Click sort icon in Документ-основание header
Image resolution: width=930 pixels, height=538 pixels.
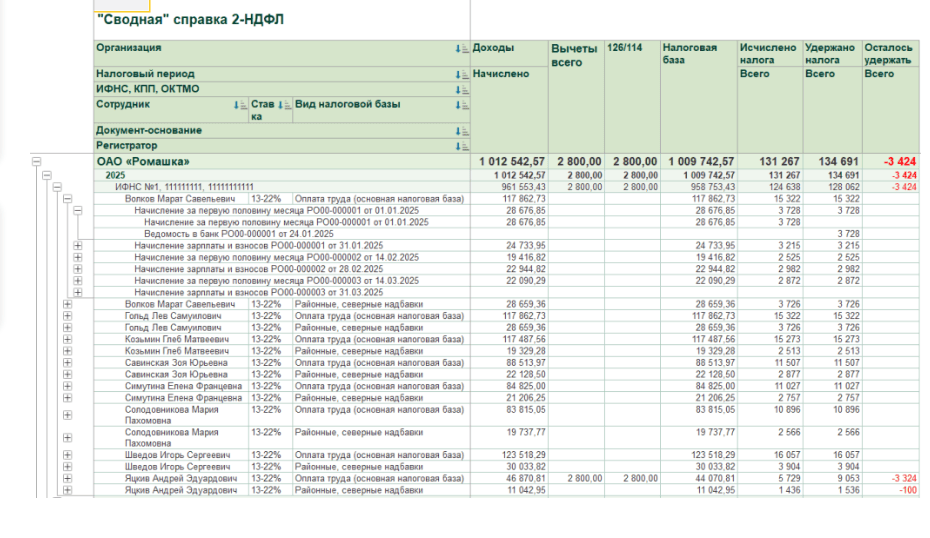coord(462,131)
